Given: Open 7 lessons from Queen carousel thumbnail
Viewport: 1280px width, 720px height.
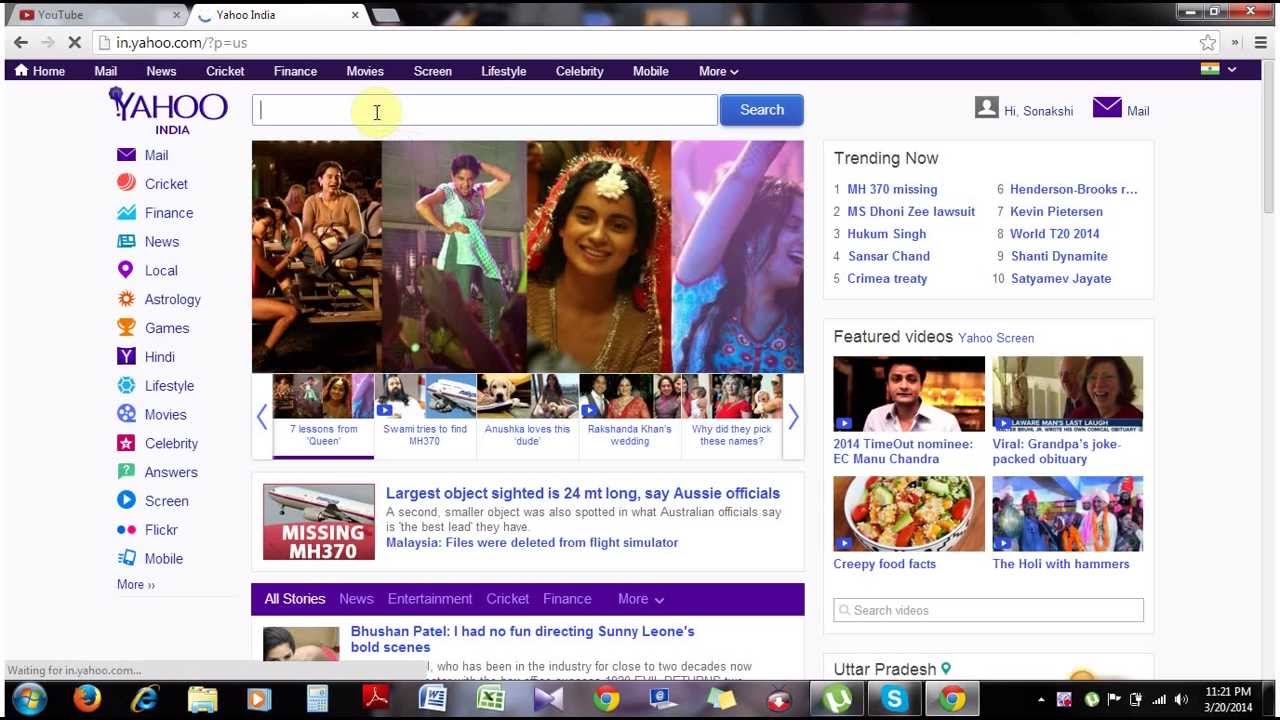Looking at the screenshot, I should coord(323,396).
